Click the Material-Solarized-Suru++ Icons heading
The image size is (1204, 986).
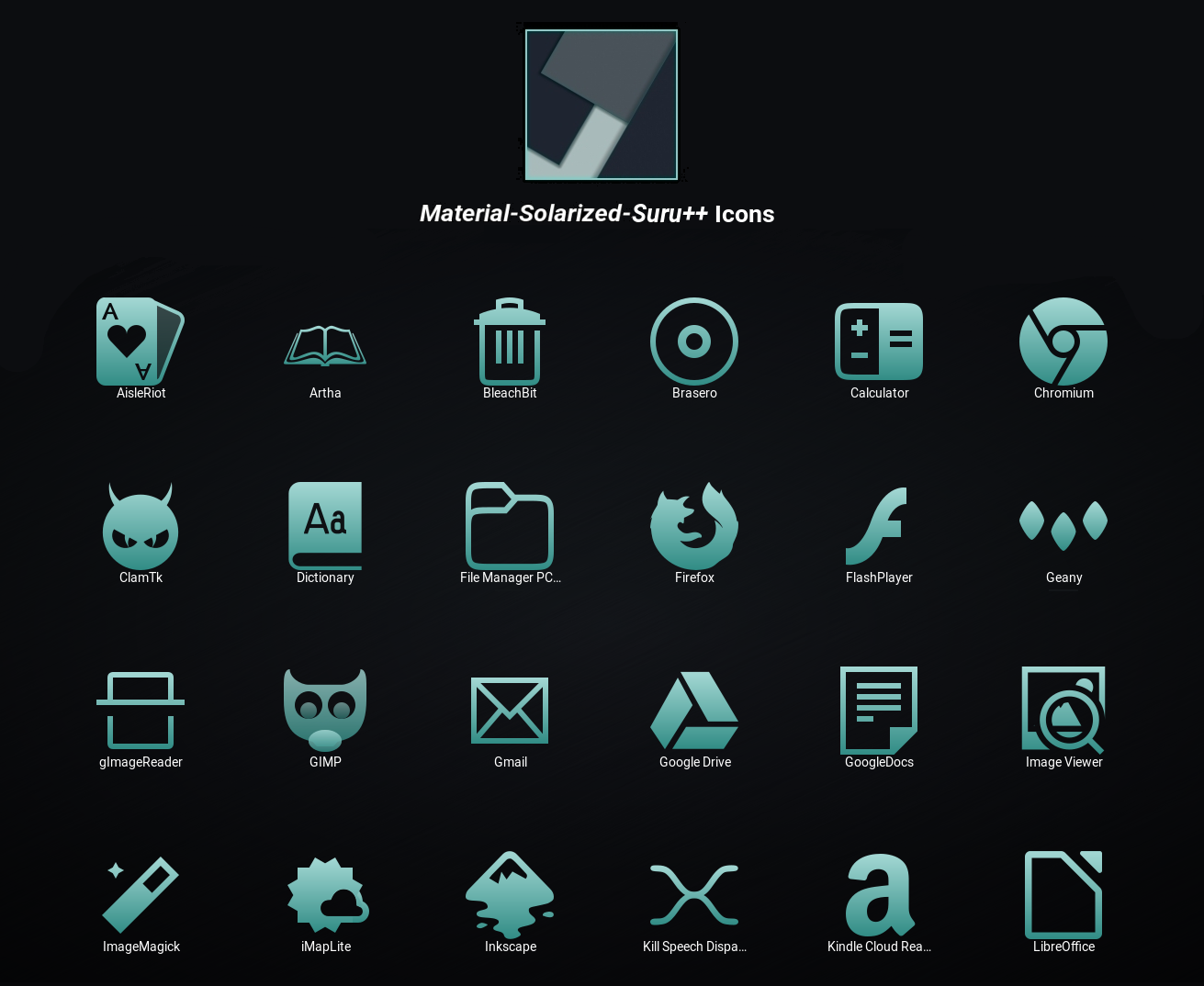tap(597, 214)
